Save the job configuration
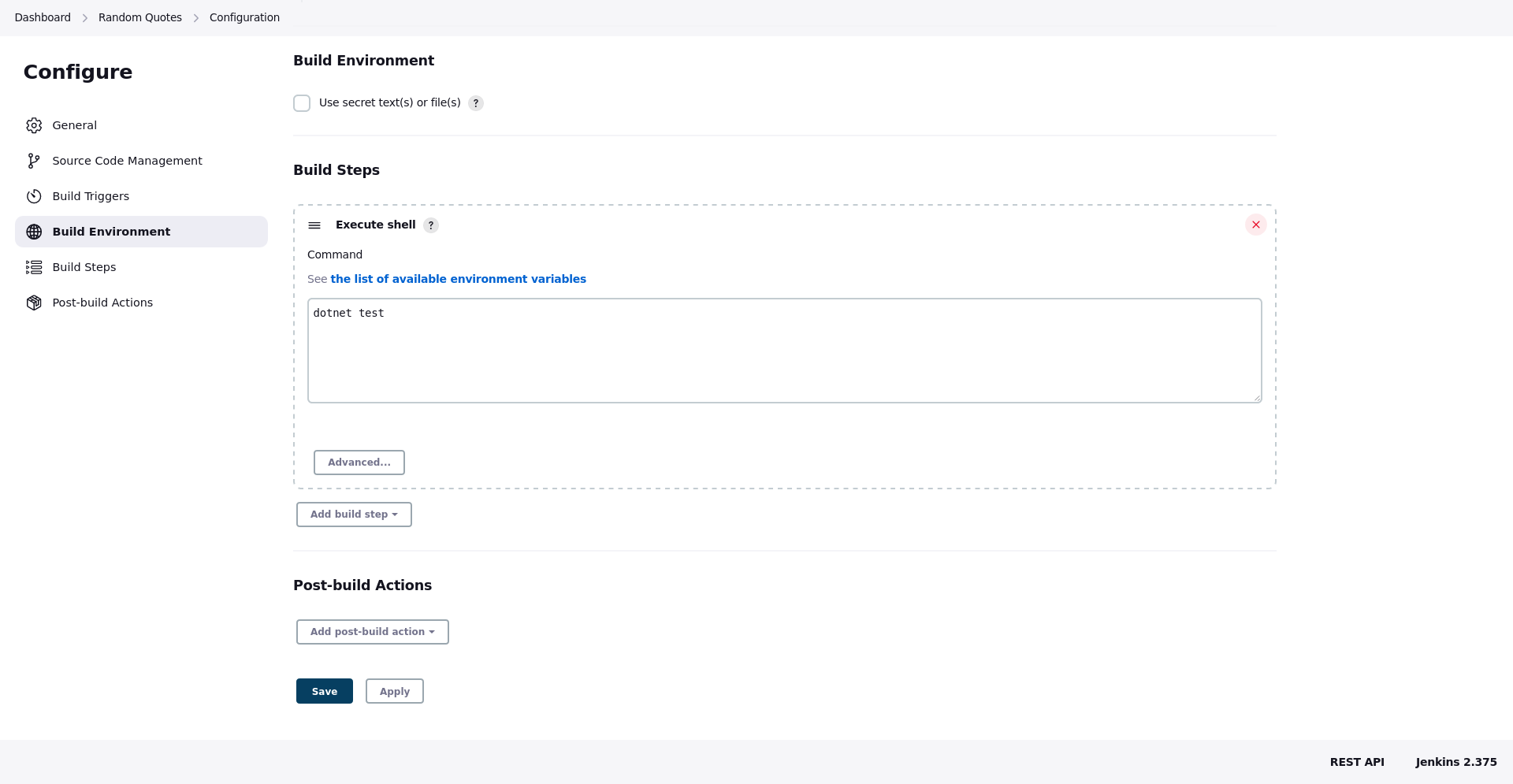This screenshot has height=784, width=1513. coord(325,691)
